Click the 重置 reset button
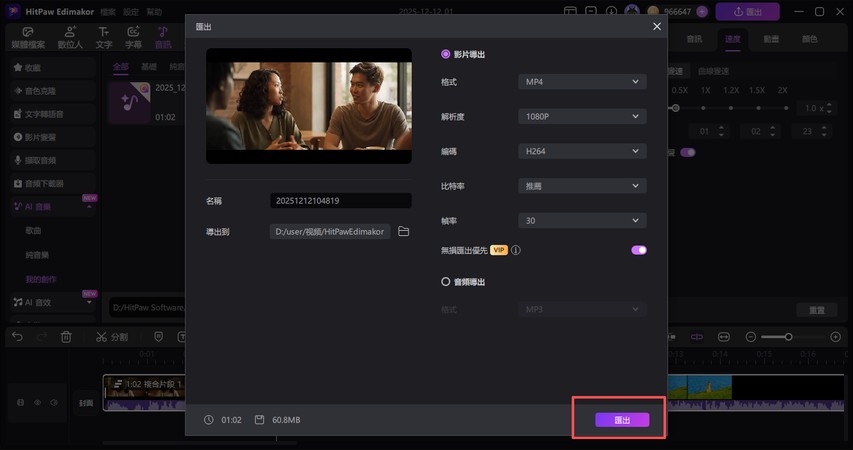The image size is (853, 450). pyautogui.click(x=817, y=310)
